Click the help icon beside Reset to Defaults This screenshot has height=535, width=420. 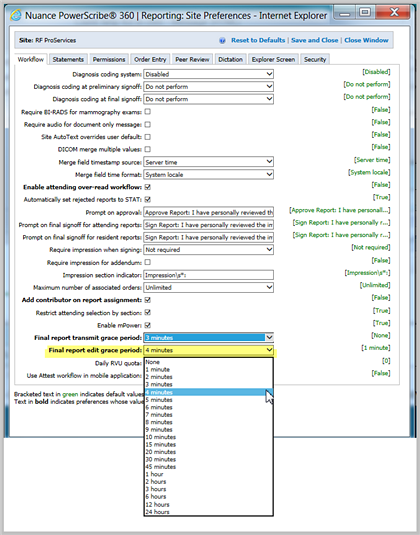pyautogui.click(x=222, y=41)
